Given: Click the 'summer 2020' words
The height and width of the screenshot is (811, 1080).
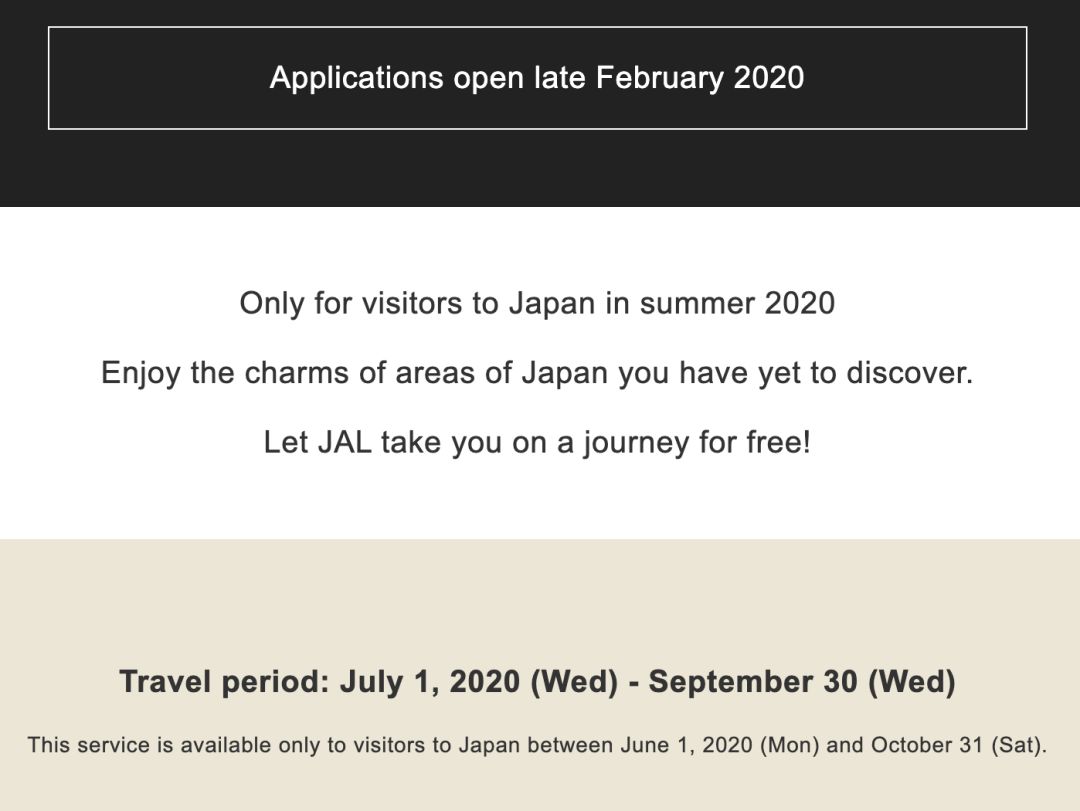Looking at the screenshot, I should click(737, 303).
